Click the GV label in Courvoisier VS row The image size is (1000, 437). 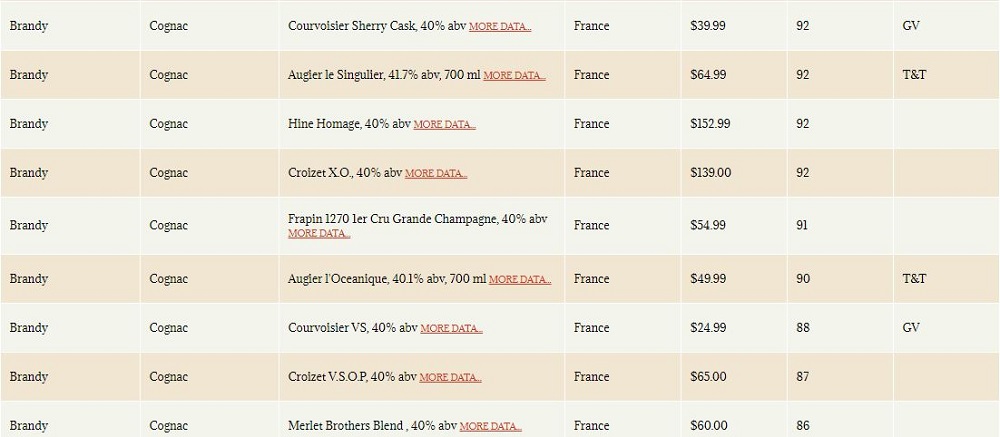(911, 328)
